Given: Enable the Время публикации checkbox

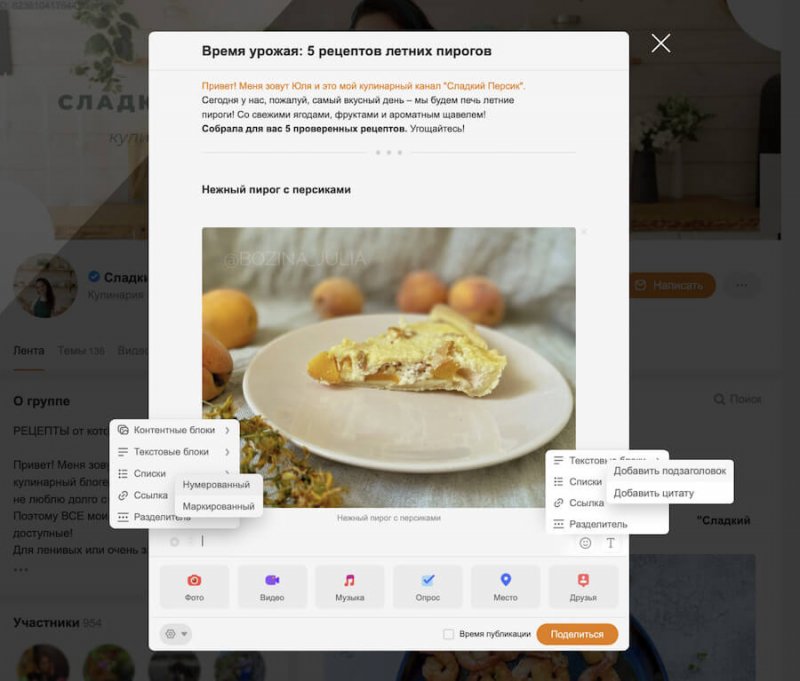Looking at the screenshot, I should [448, 634].
